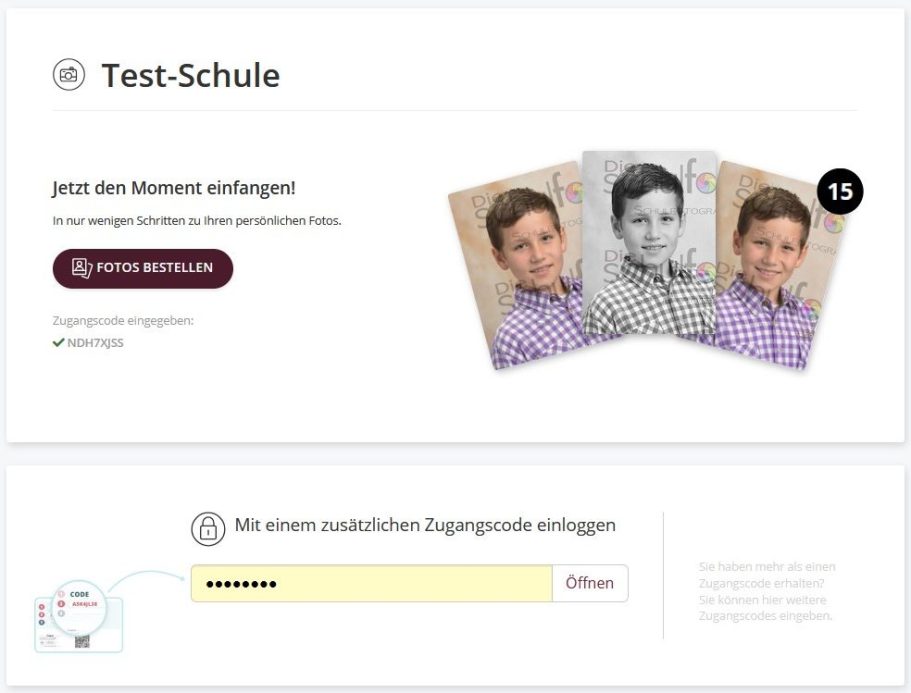911x693 pixels.
Task: Click the help text about multiple Zugangscodes
Action: (x=766, y=591)
